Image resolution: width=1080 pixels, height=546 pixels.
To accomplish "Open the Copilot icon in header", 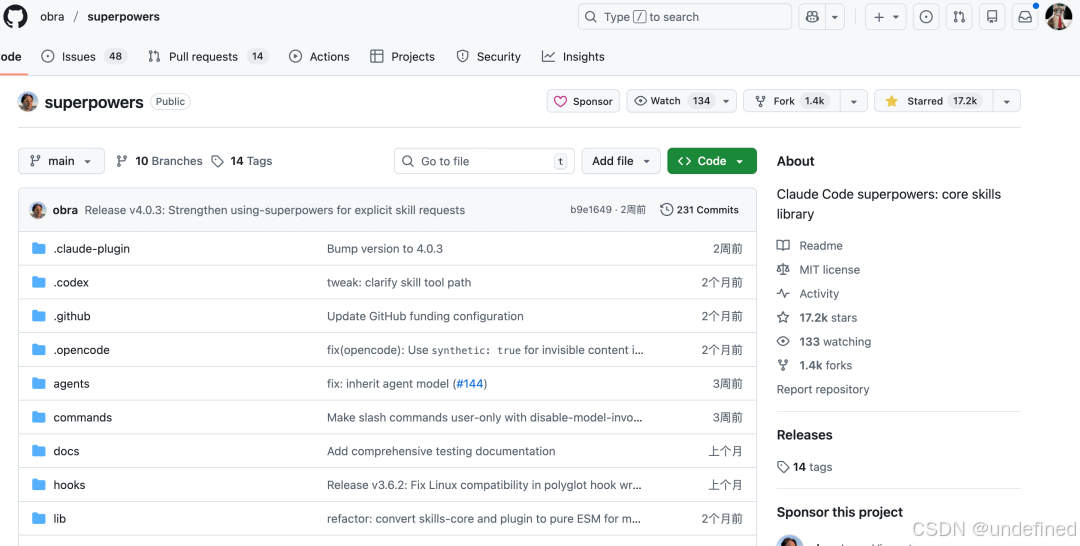I will coord(812,17).
